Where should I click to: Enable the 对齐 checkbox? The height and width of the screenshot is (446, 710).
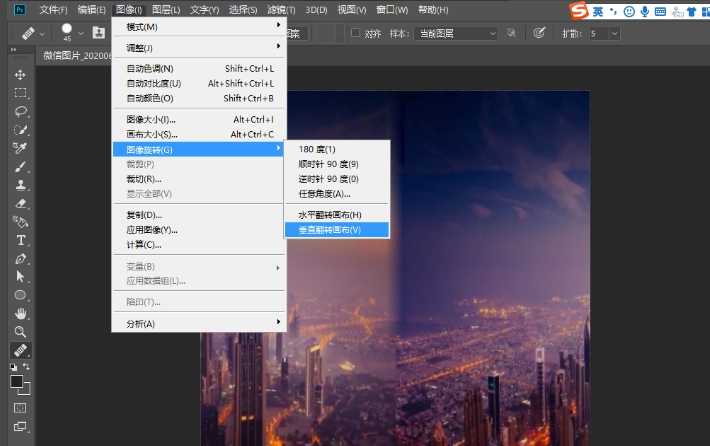pos(356,33)
